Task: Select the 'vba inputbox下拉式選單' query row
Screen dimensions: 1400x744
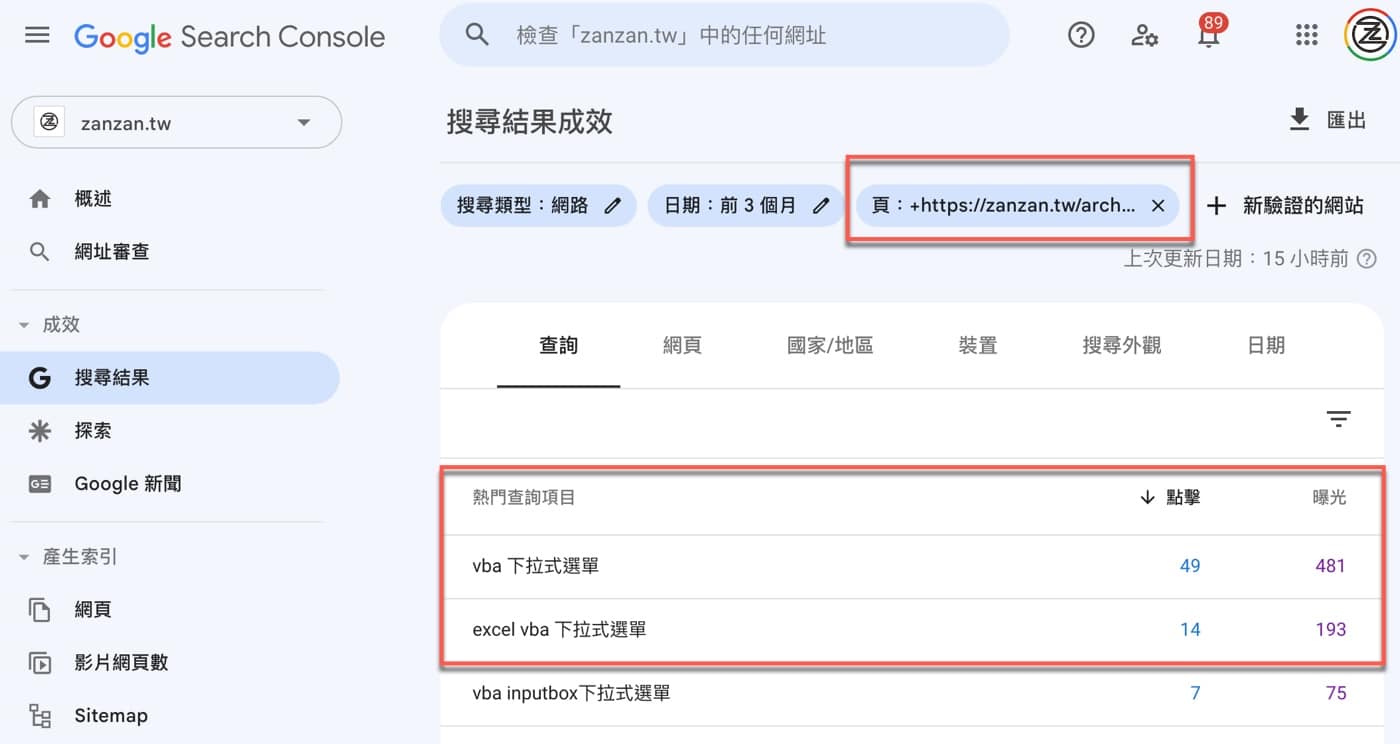Action: (x=912, y=693)
